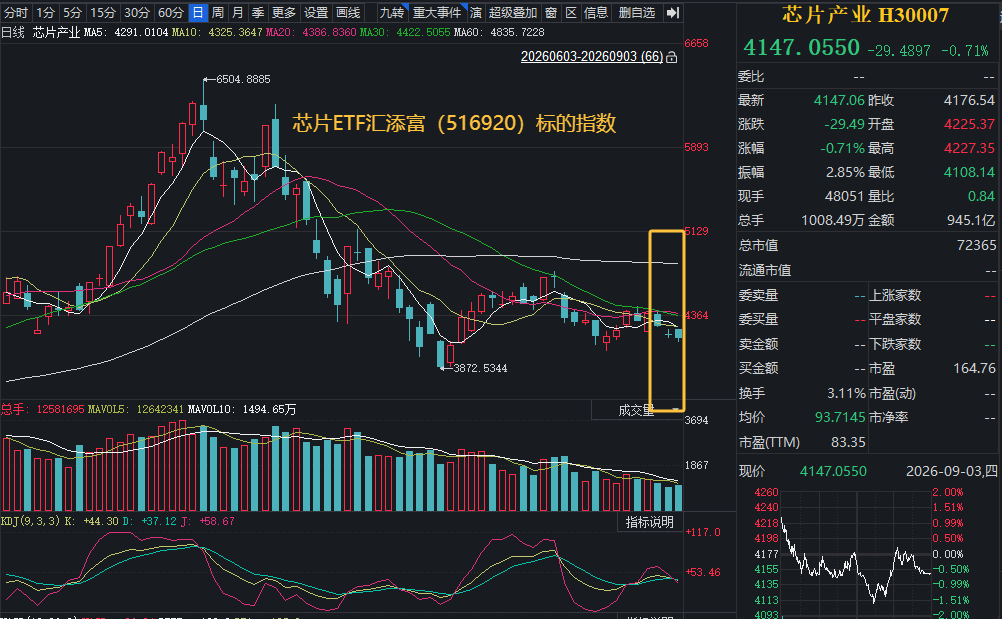Click the 窗 window toolbar button
The height and width of the screenshot is (619, 1002).
551,12
